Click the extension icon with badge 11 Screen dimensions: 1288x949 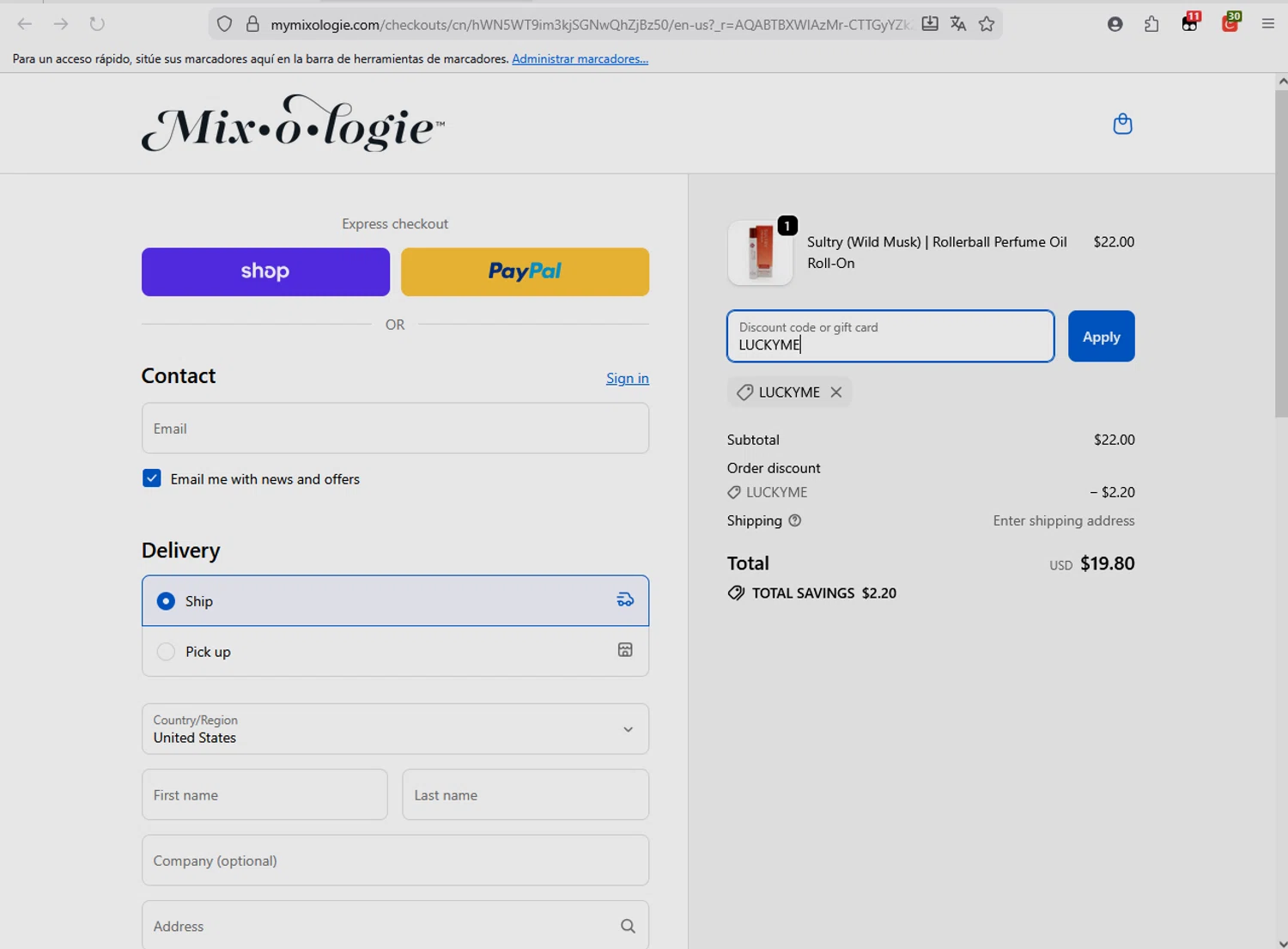point(1190,22)
